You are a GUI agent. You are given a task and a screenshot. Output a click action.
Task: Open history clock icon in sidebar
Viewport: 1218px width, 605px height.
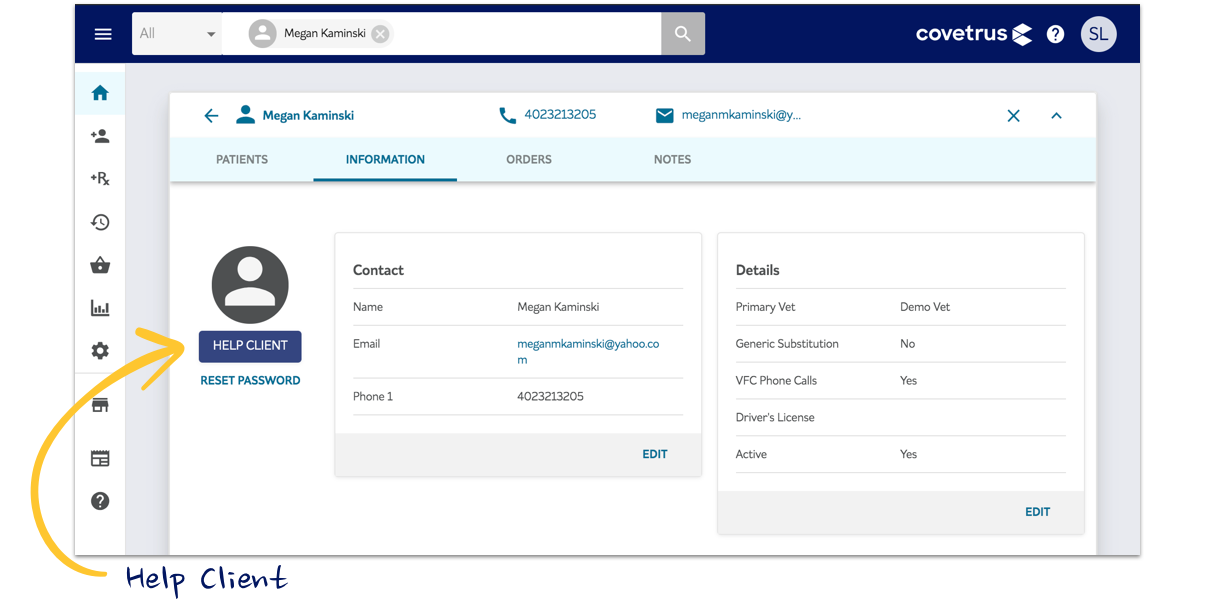coord(100,222)
